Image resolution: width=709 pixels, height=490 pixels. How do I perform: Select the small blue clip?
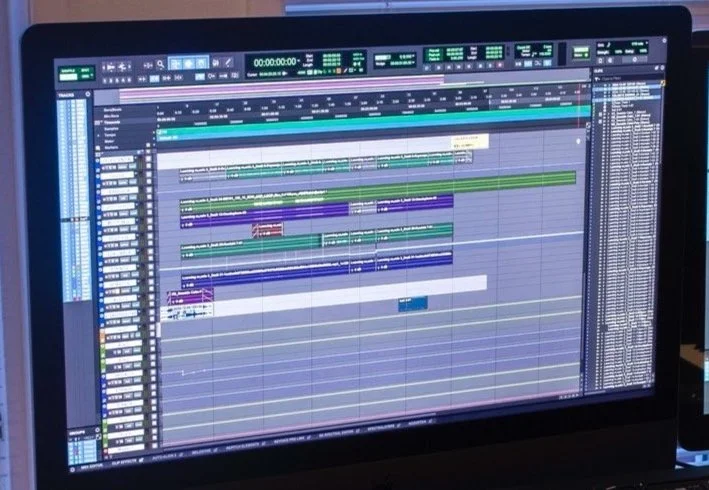pos(413,303)
